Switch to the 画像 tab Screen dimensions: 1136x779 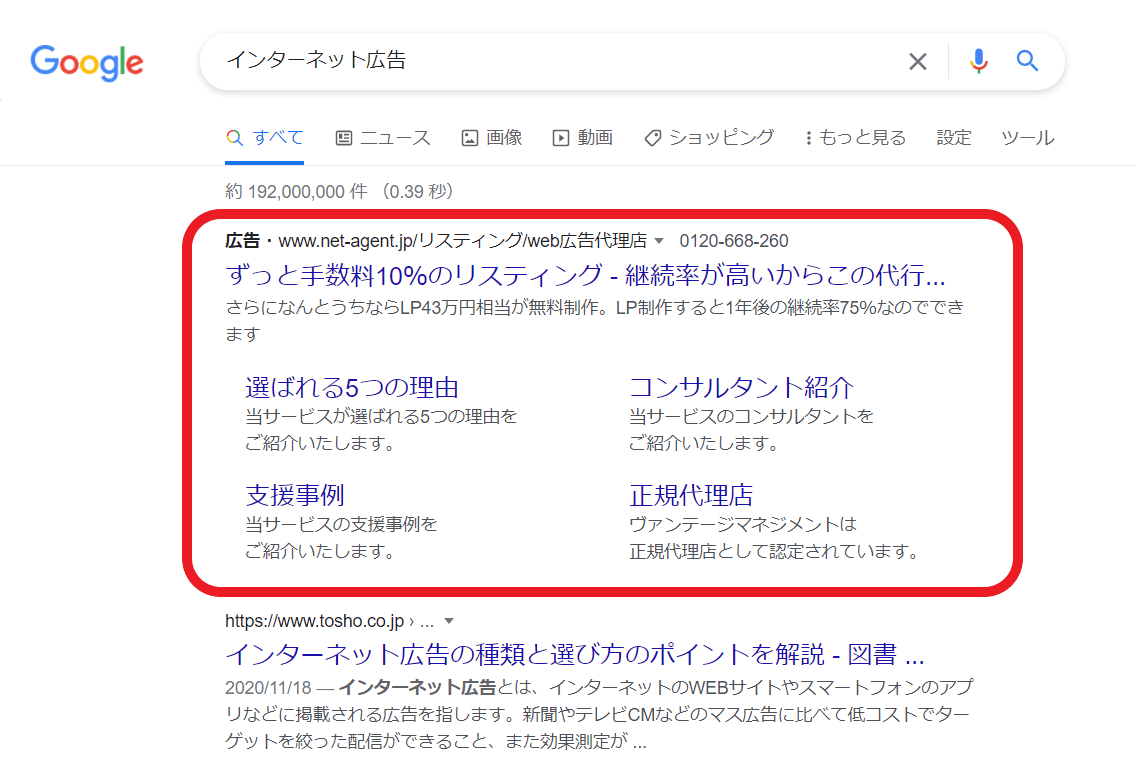point(492,138)
